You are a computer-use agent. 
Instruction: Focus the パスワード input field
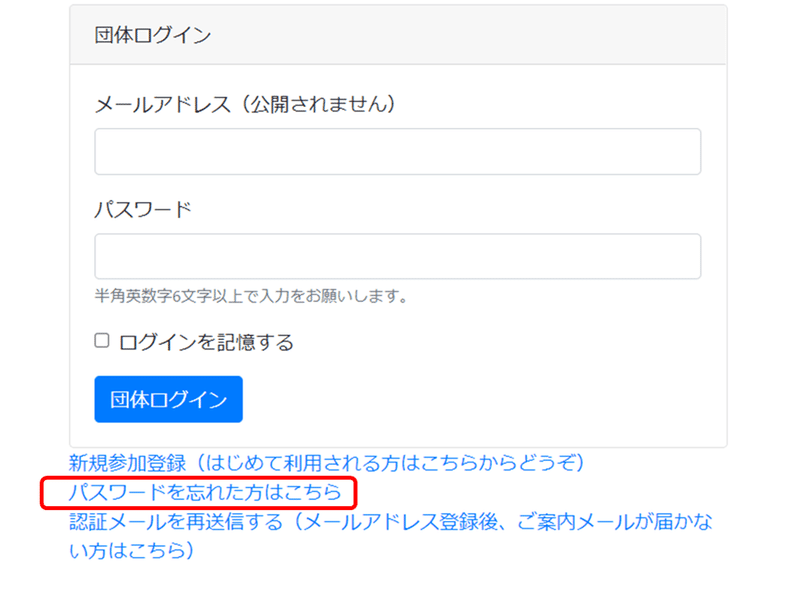(397, 256)
